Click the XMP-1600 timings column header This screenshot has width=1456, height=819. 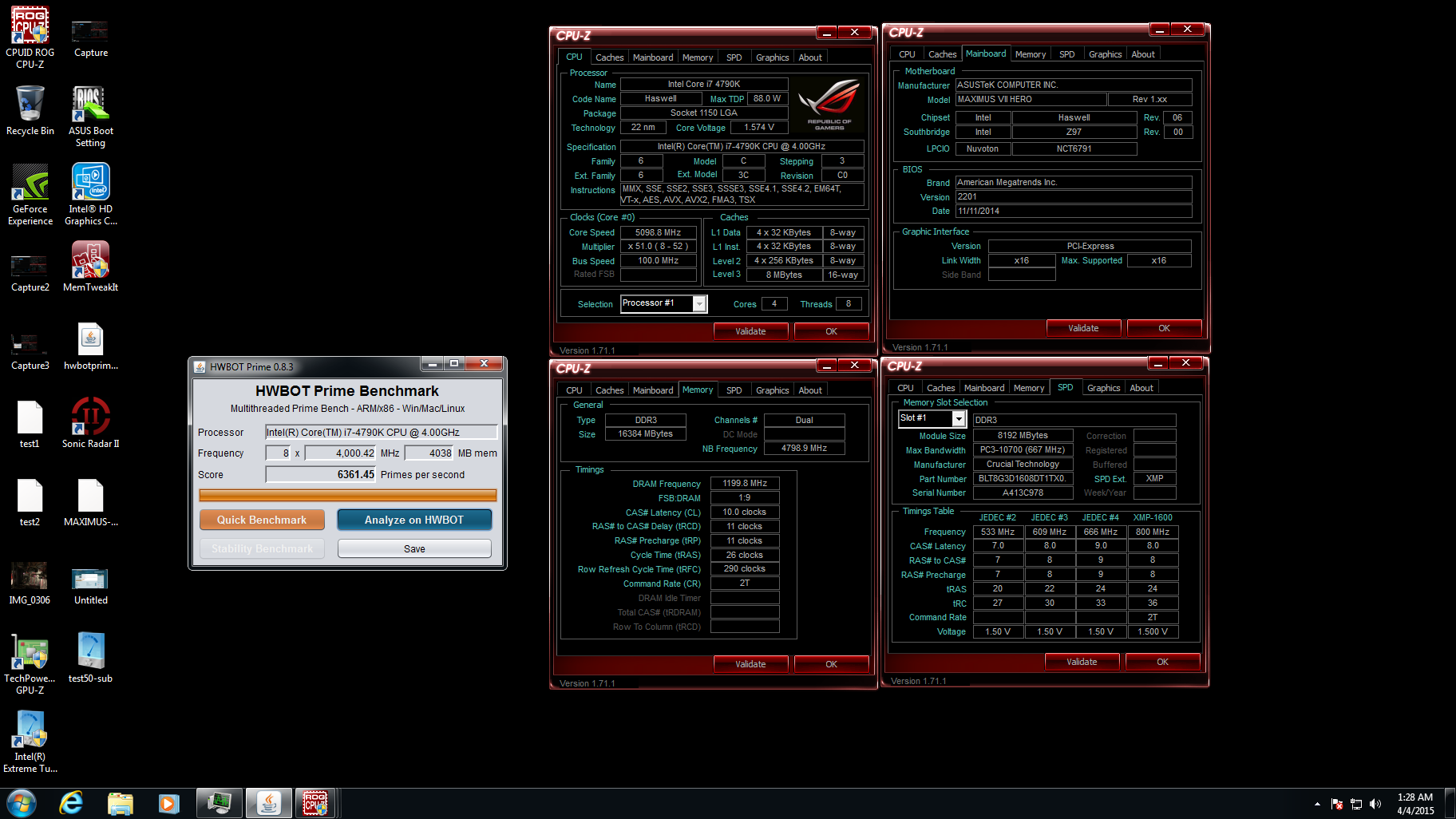tap(1153, 517)
